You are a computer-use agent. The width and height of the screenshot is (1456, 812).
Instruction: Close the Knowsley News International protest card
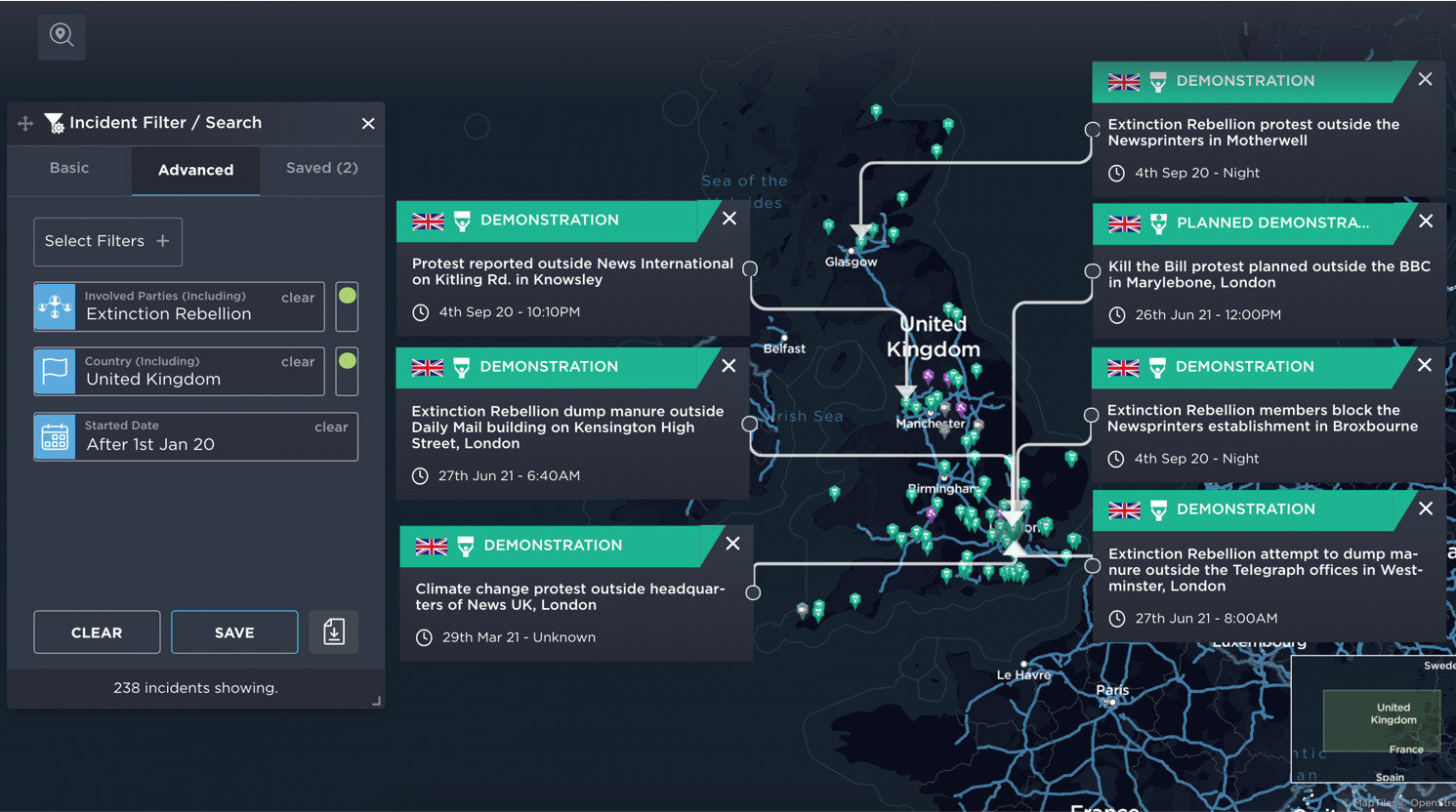(x=729, y=219)
